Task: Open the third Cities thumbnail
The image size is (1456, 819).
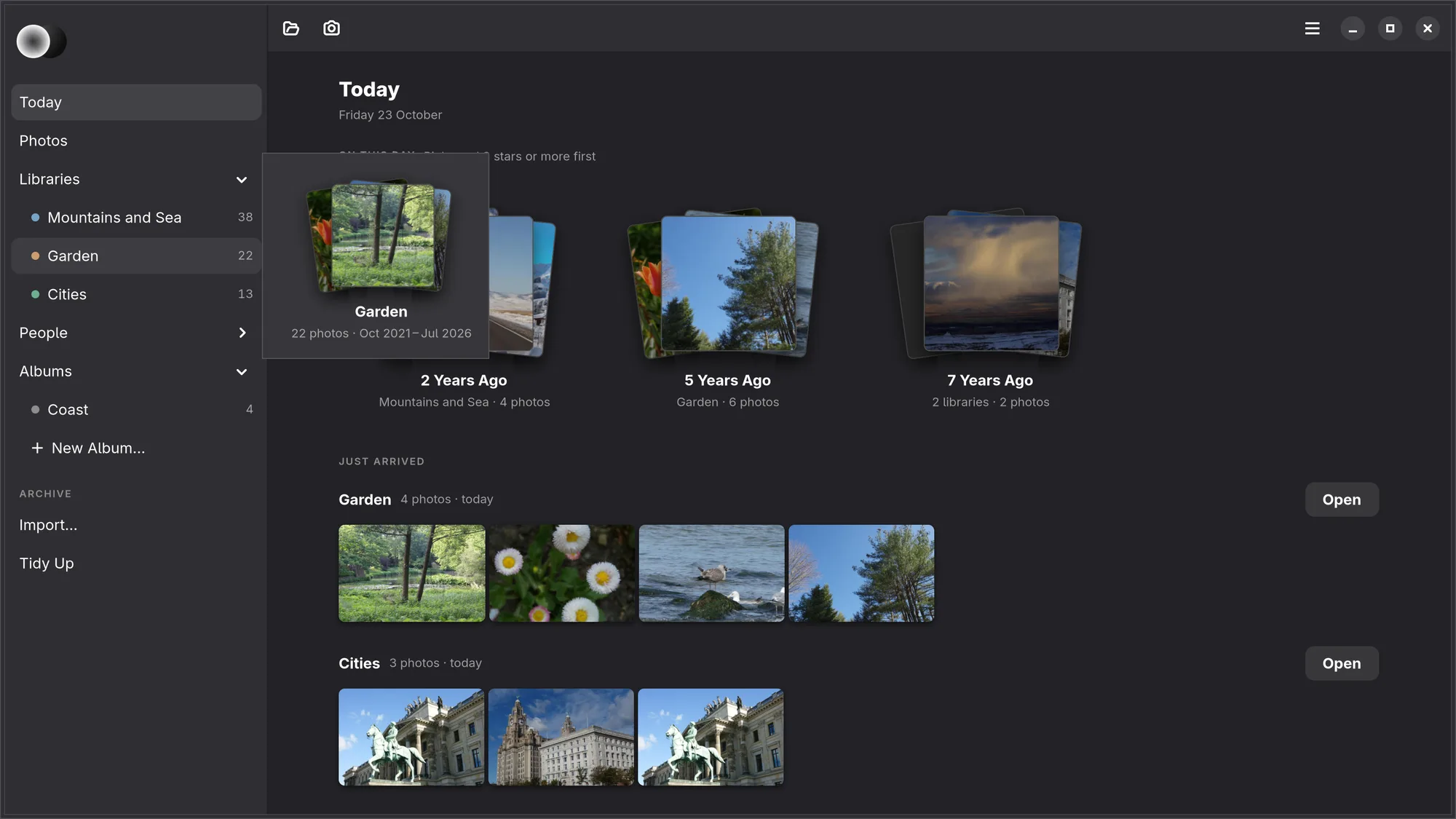Action: [711, 737]
